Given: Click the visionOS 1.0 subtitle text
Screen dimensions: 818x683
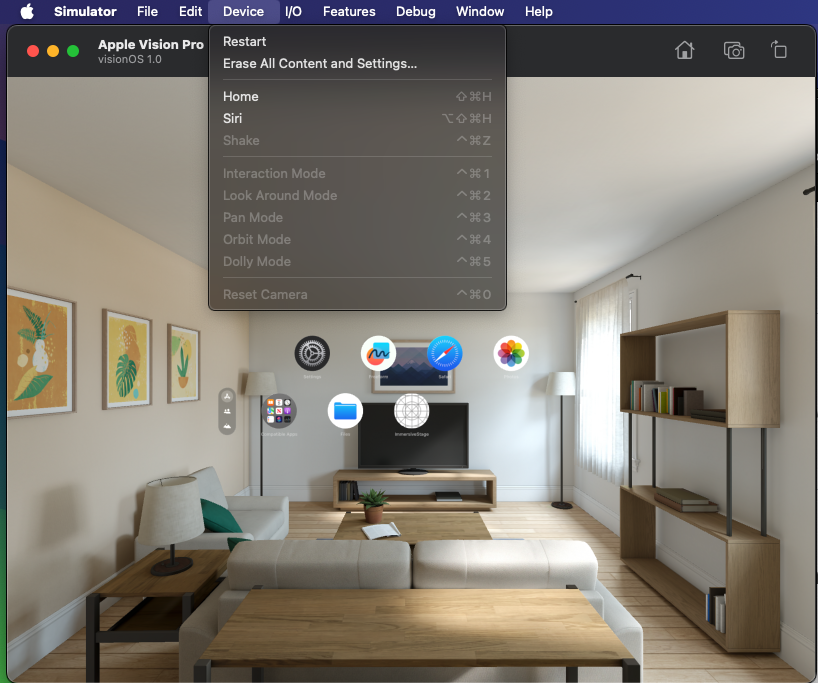Looking at the screenshot, I should (130, 59).
